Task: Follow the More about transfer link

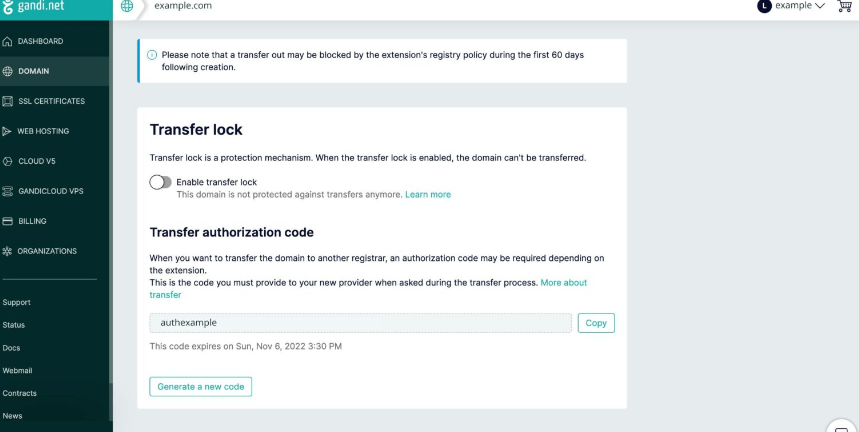Action: coord(563,283)
